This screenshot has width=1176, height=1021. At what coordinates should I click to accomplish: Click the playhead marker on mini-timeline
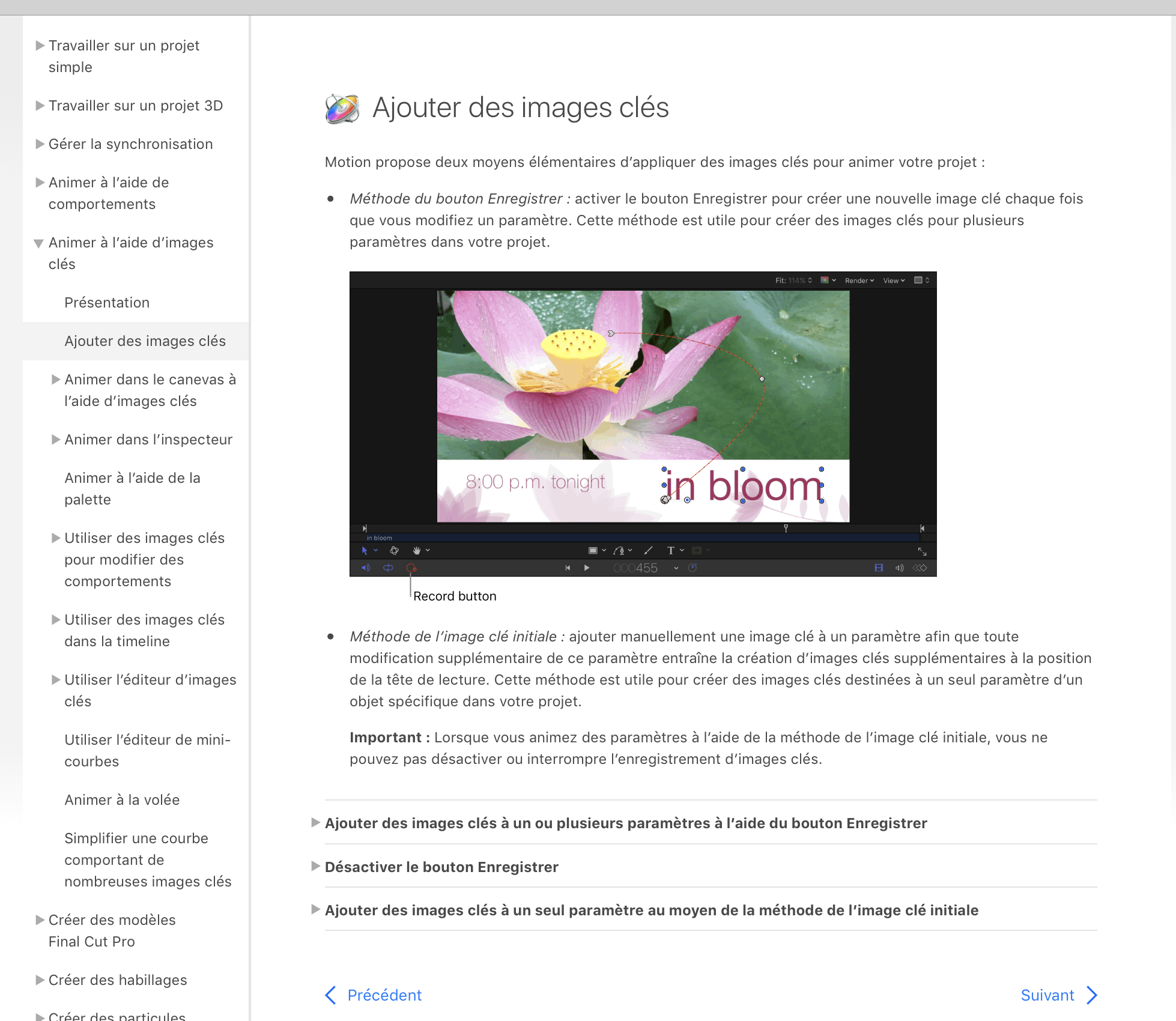[786, 528]
